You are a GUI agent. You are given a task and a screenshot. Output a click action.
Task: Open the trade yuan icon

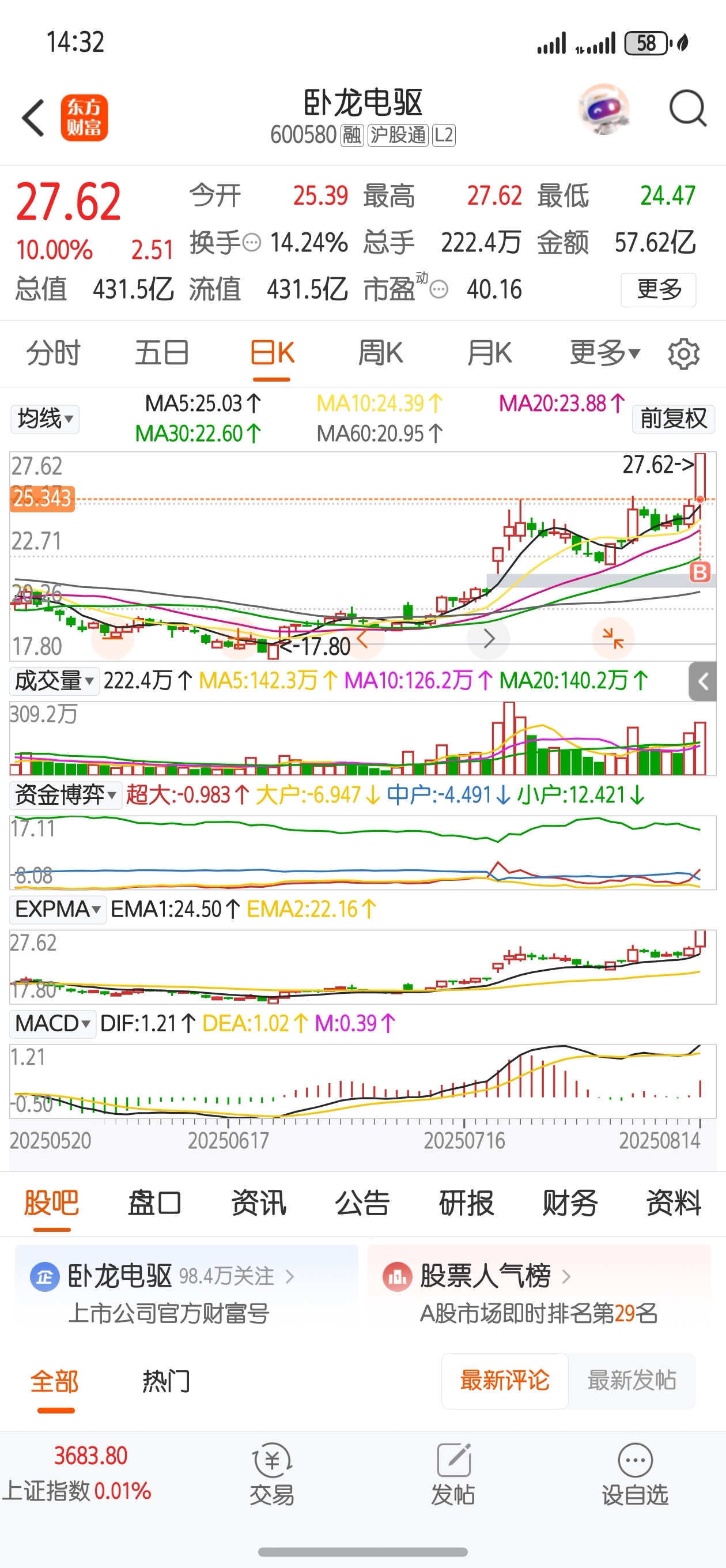(x=271, y=1461)
